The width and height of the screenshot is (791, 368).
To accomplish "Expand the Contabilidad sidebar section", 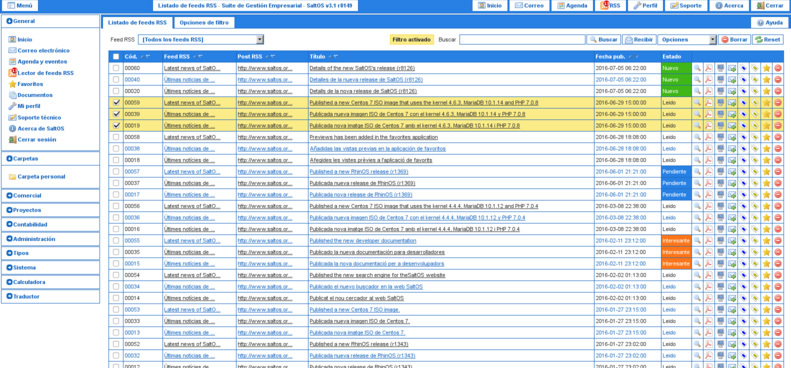I will coord(50,224).
